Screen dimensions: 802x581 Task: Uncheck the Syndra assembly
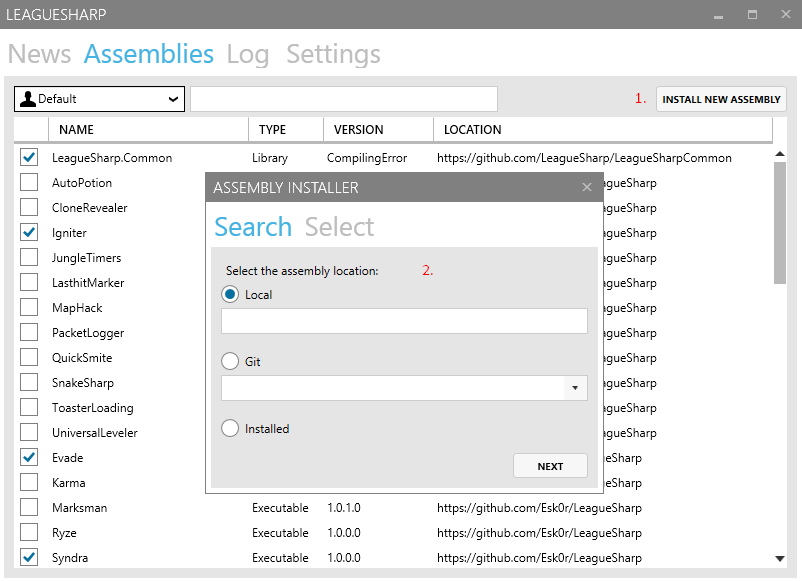coord(29,557)
